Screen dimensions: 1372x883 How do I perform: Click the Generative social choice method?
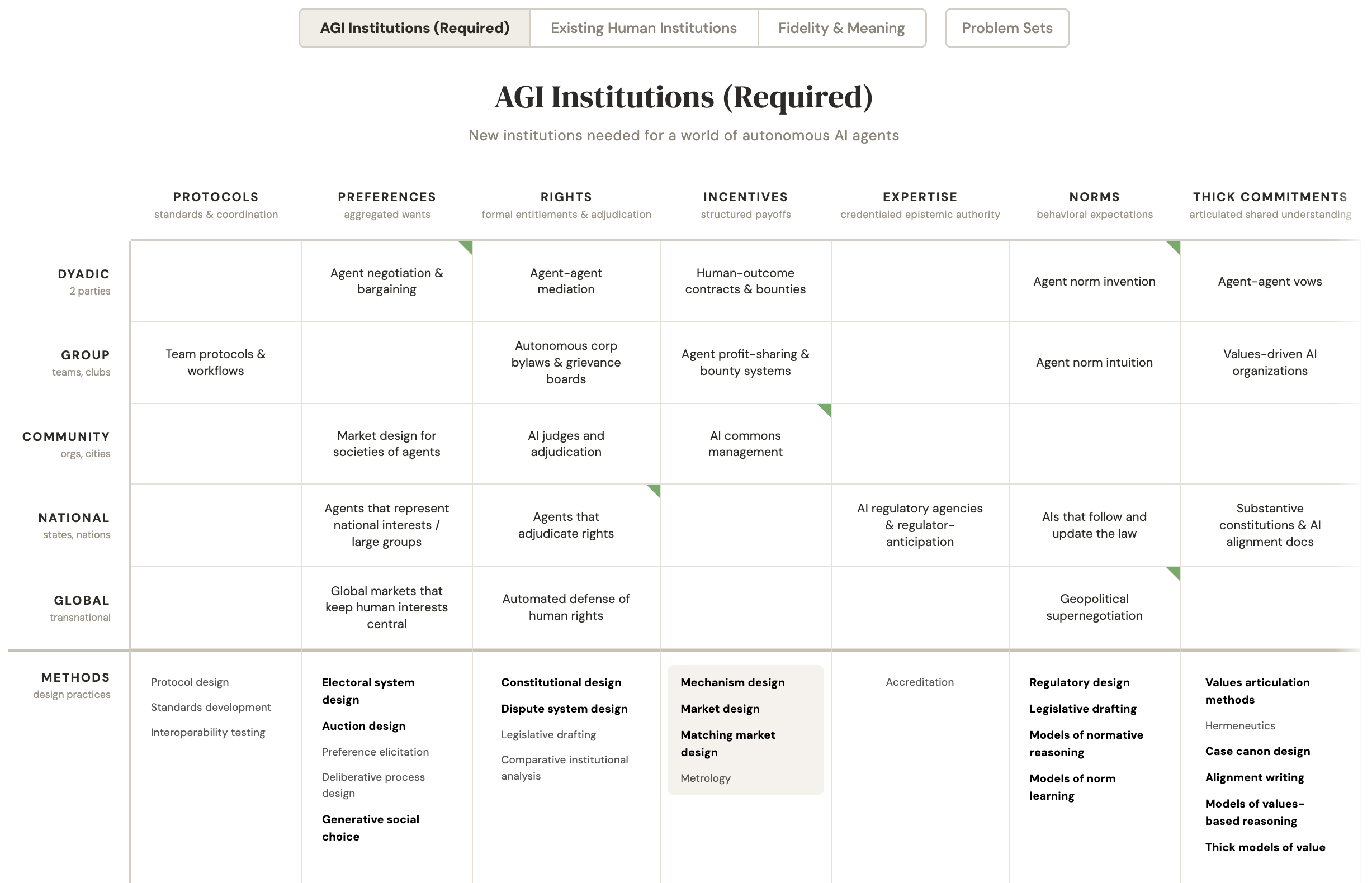point(371,828)
